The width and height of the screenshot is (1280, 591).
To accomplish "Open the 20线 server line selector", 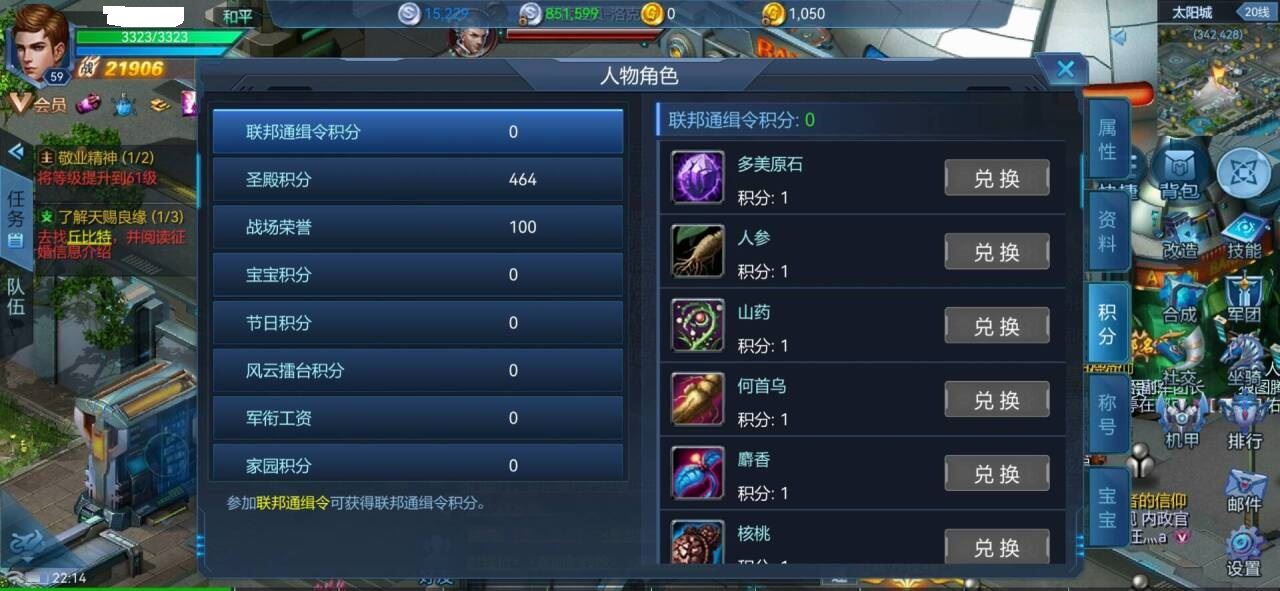I will [1255, 13].
